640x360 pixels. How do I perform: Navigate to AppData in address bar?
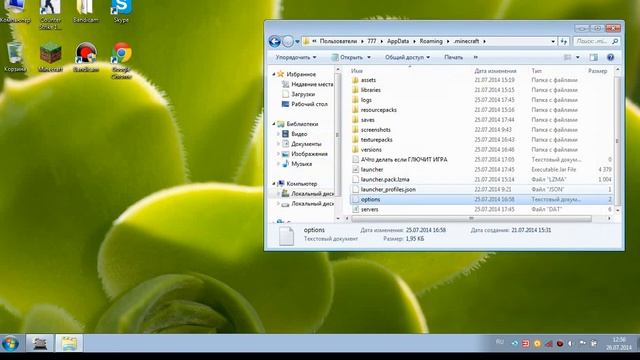coord(398,41)
